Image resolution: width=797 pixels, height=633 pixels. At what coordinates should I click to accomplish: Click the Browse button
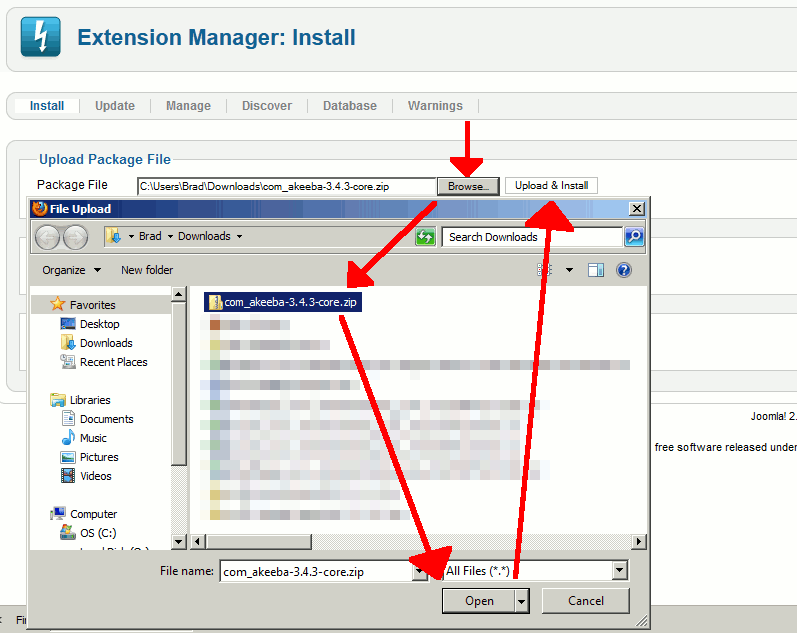coord(468,186)
